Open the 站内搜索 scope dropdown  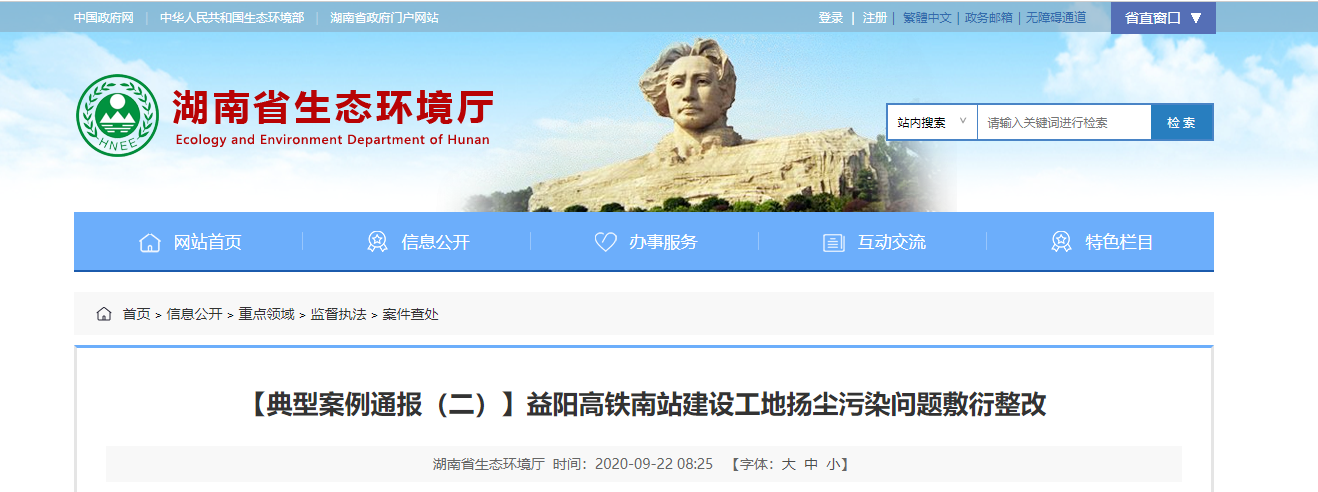(931, 122)
